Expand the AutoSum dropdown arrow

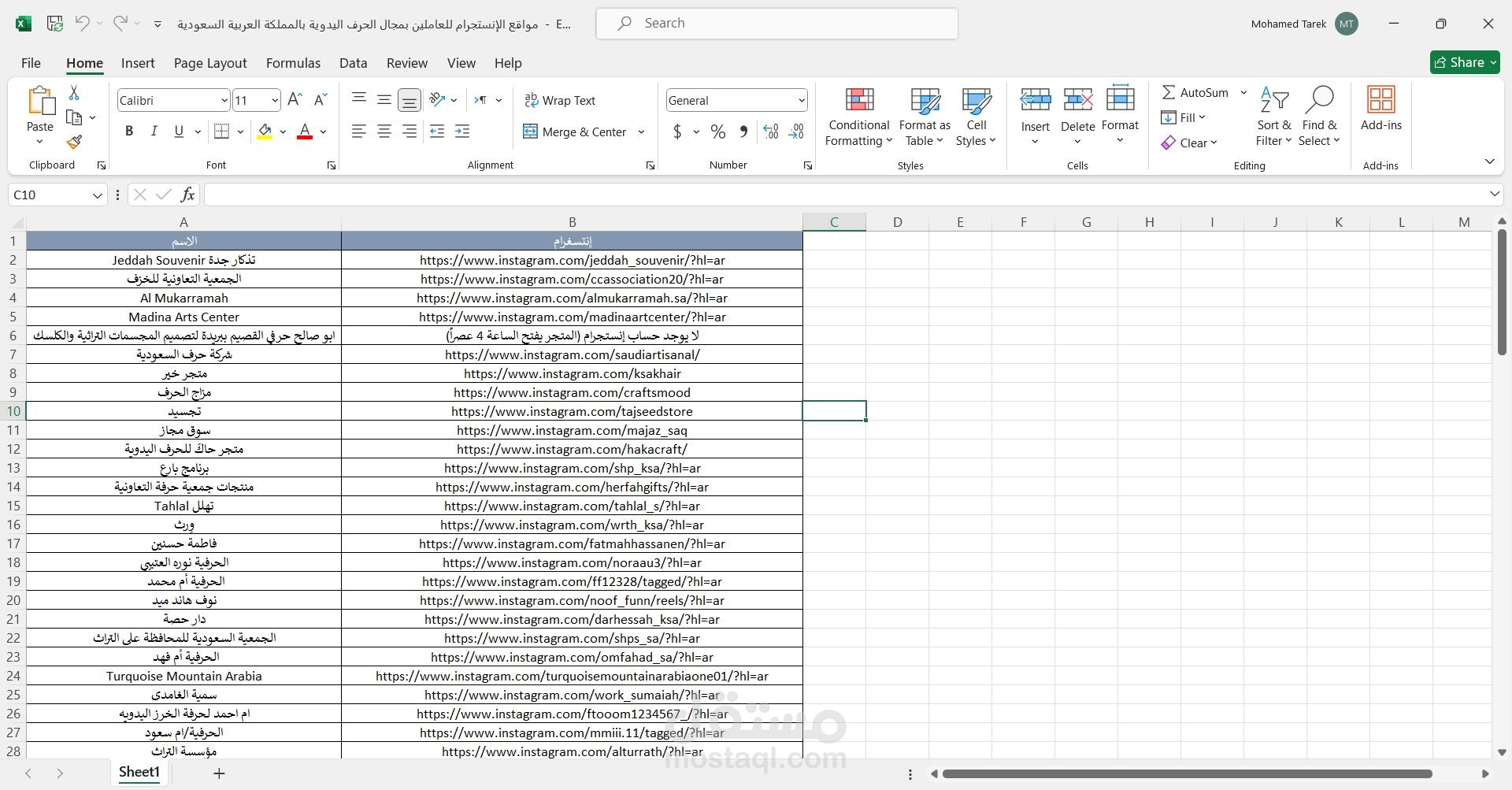[1243, 92]
